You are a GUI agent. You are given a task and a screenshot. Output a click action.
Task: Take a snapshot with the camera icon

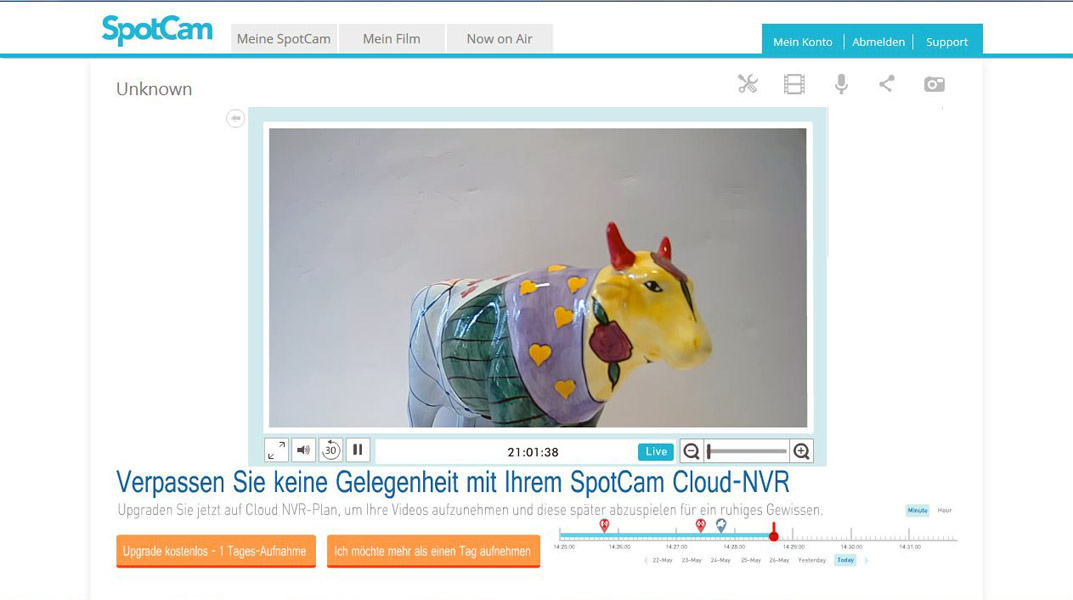point(934,84)
